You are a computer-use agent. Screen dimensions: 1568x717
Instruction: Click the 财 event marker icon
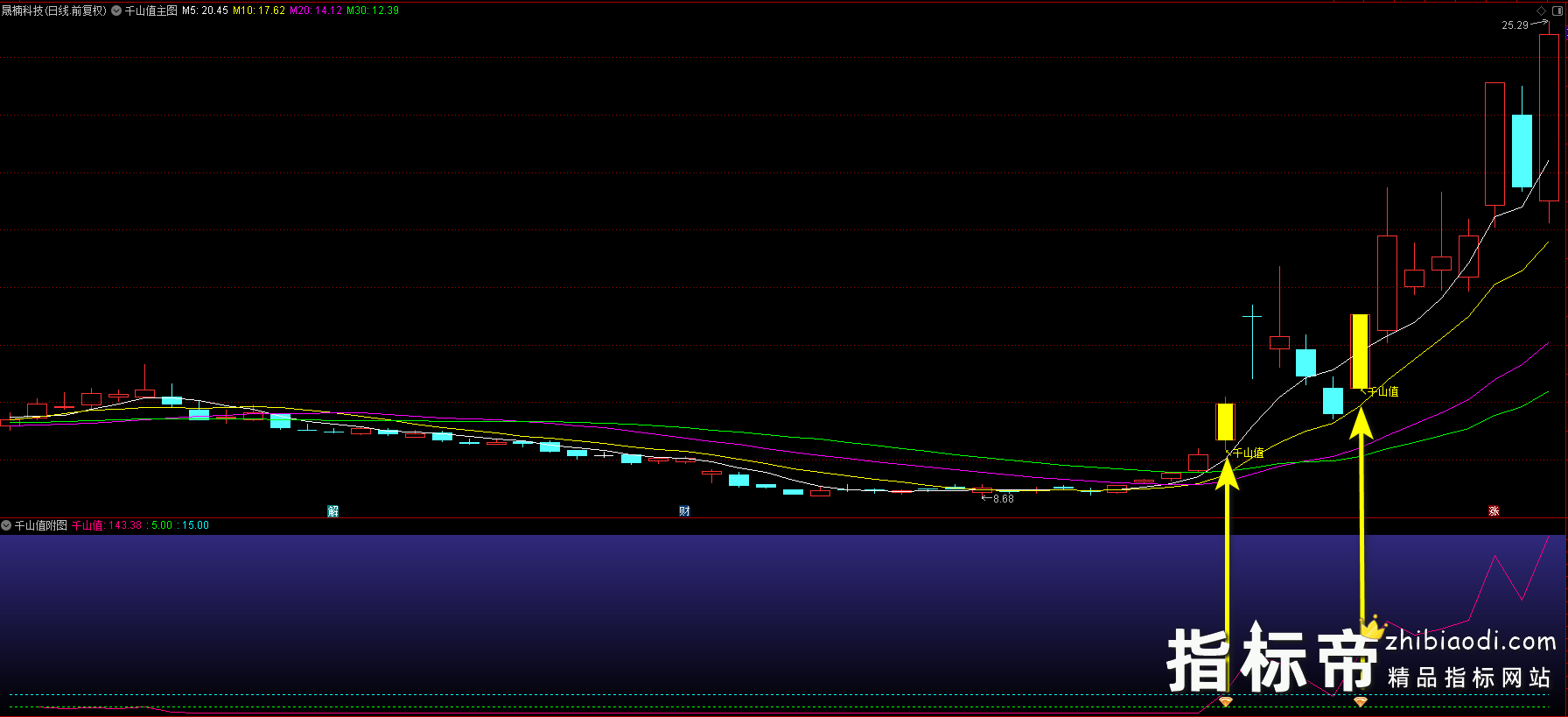(x=684, y=511)
